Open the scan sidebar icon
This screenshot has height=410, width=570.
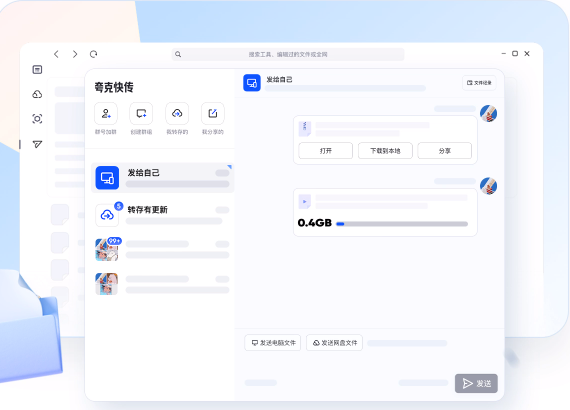tap(37, 118)
